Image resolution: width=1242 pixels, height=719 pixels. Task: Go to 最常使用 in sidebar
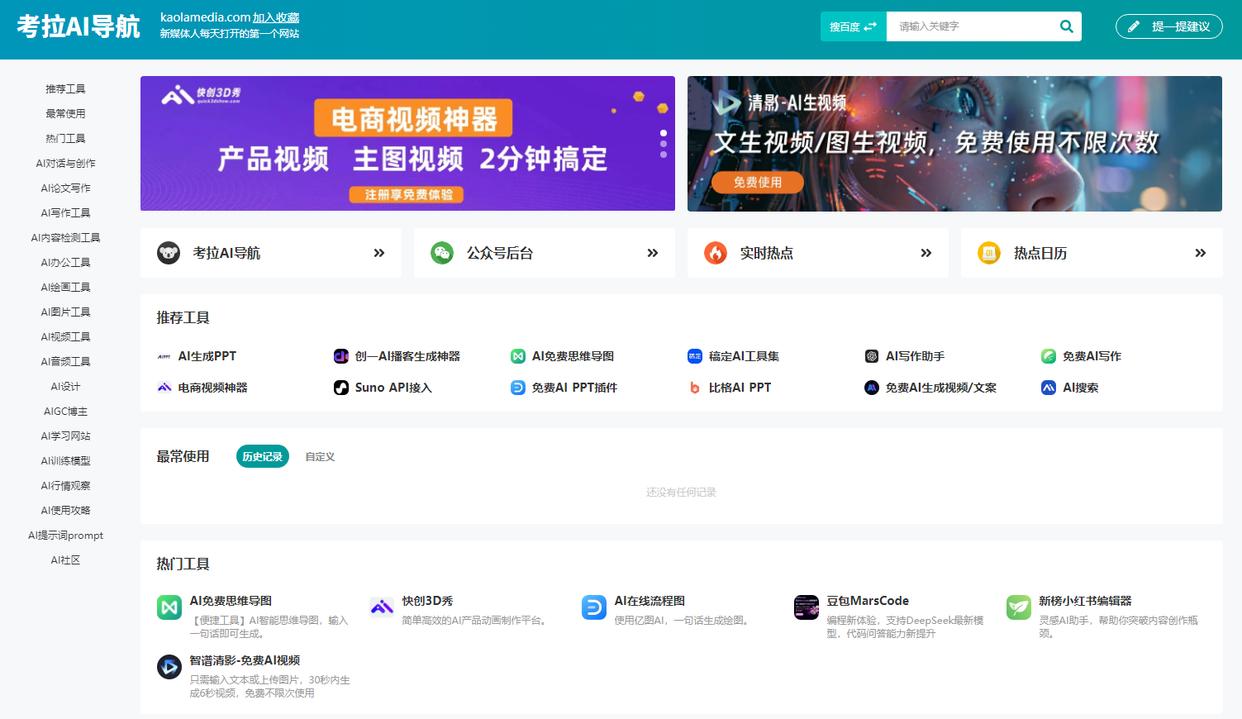coord(66,114)
